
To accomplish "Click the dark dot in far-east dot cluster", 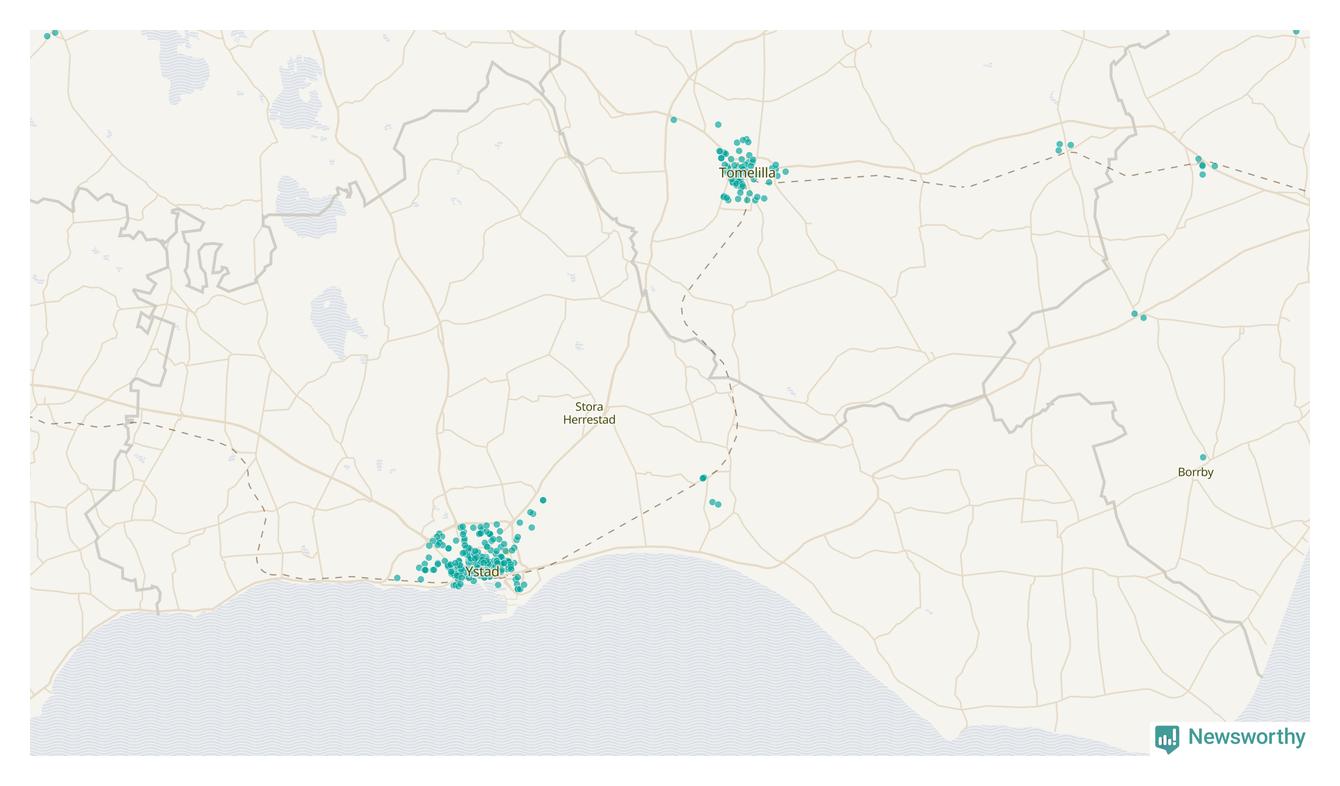I will click(x=1203, y=166).
